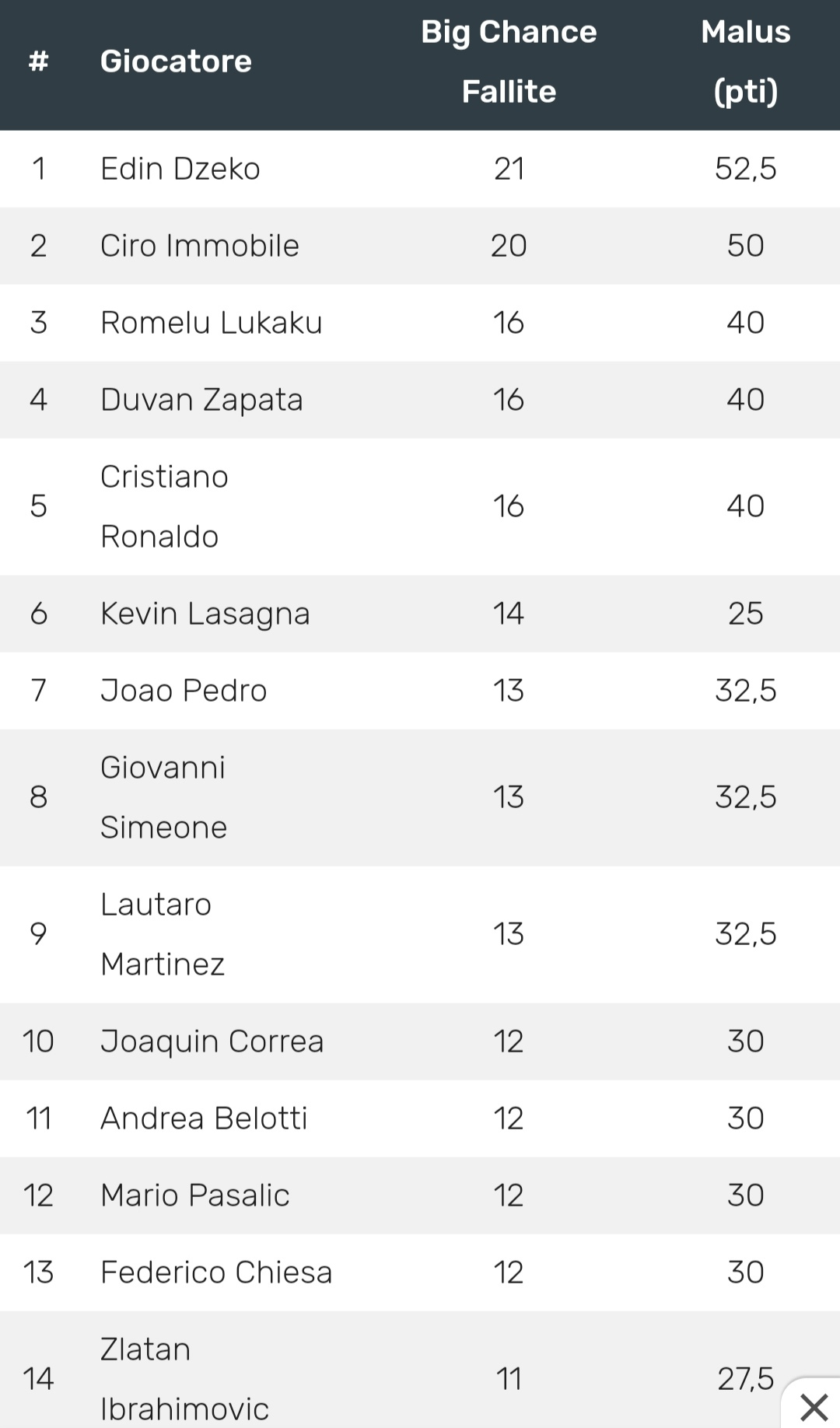Image resolution: width=840 pixels, height=1428 pixels.
Task: Click the Big Chance Fallite column header
Action: pos(509,61)
